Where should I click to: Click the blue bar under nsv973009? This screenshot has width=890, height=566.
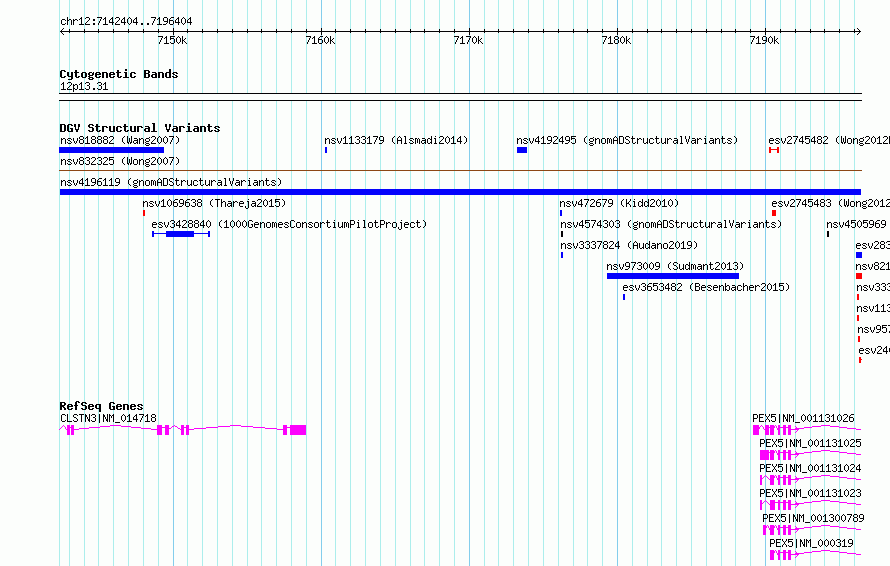coord(673,276)
